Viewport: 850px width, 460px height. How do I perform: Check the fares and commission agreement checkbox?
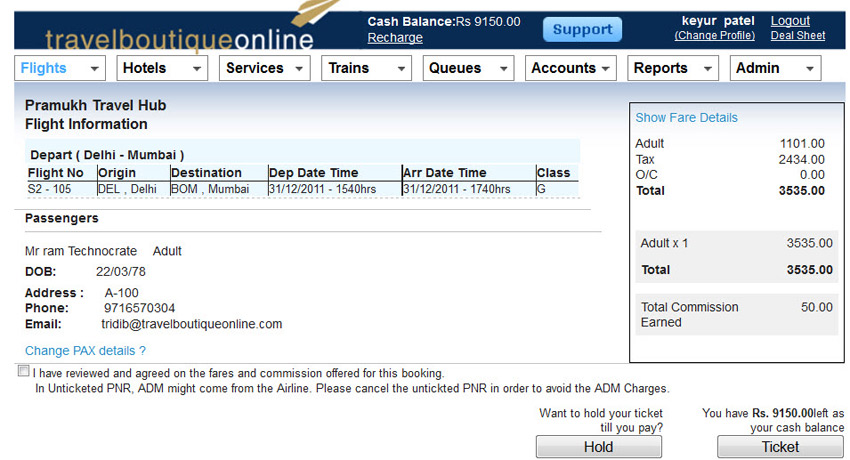[x=23, y=372]
